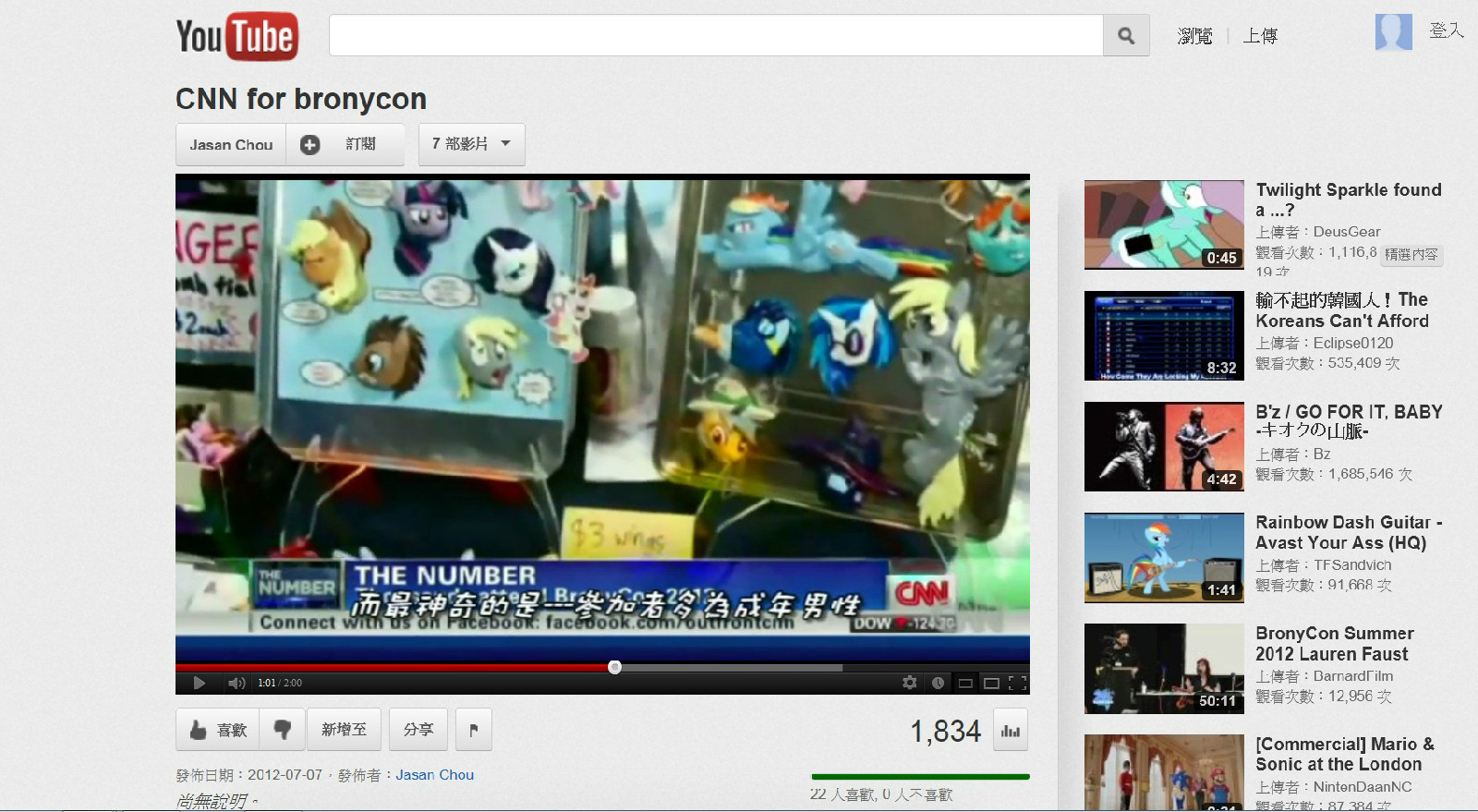Screen dimensions: 1478x812
Task: Click the Koreans Can't Afford title
Action: point(1342,311)
